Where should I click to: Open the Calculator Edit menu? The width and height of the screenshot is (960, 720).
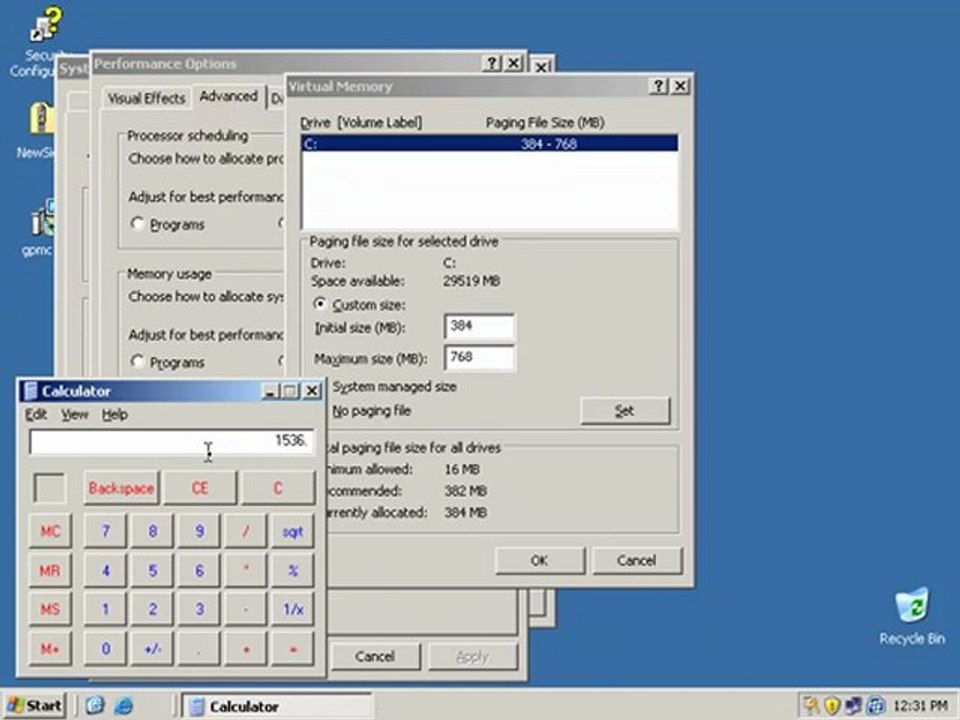[x=36, y=414]
